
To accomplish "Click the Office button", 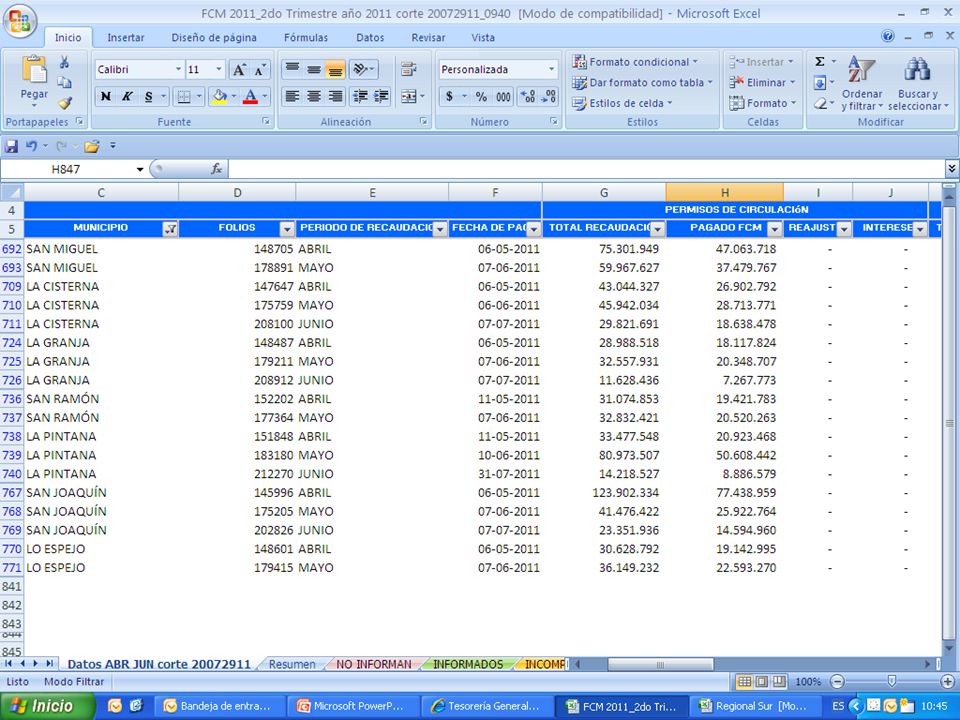I will tap(20, 22).
